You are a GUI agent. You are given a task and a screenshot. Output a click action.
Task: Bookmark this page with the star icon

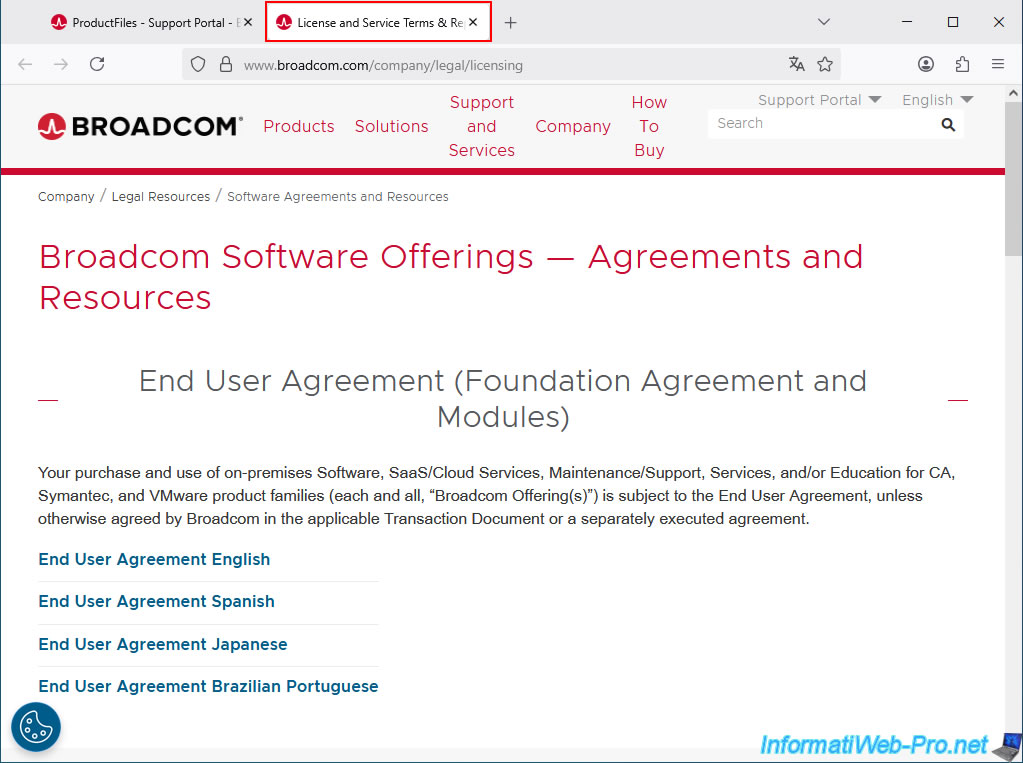(x=825, y=64)
